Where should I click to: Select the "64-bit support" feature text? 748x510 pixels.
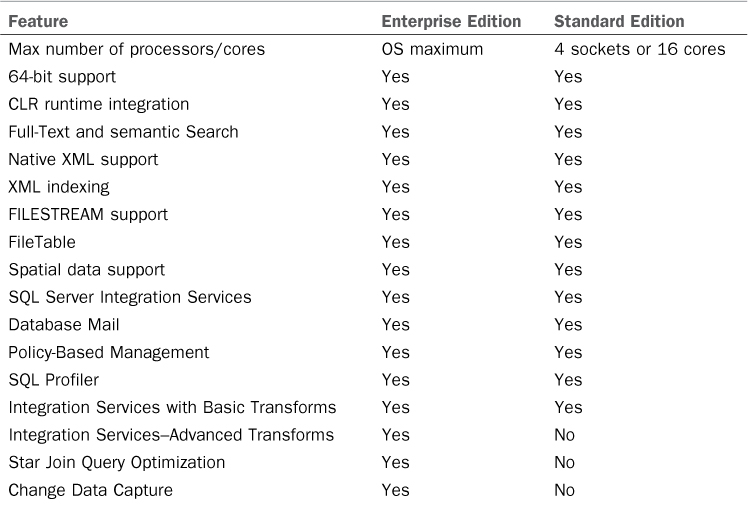tap(61, 76)
